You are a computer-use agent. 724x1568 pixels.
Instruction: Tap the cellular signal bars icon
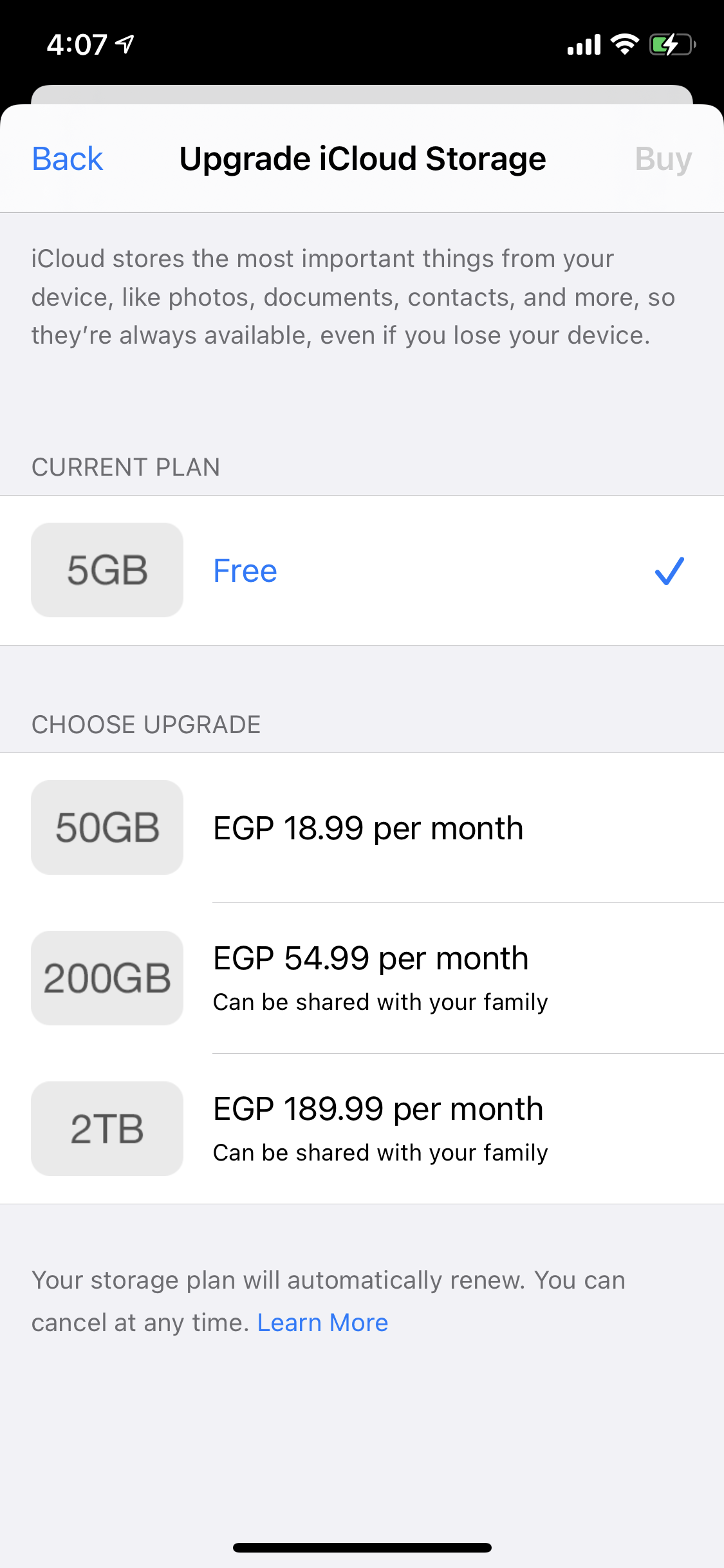point(584,45)
